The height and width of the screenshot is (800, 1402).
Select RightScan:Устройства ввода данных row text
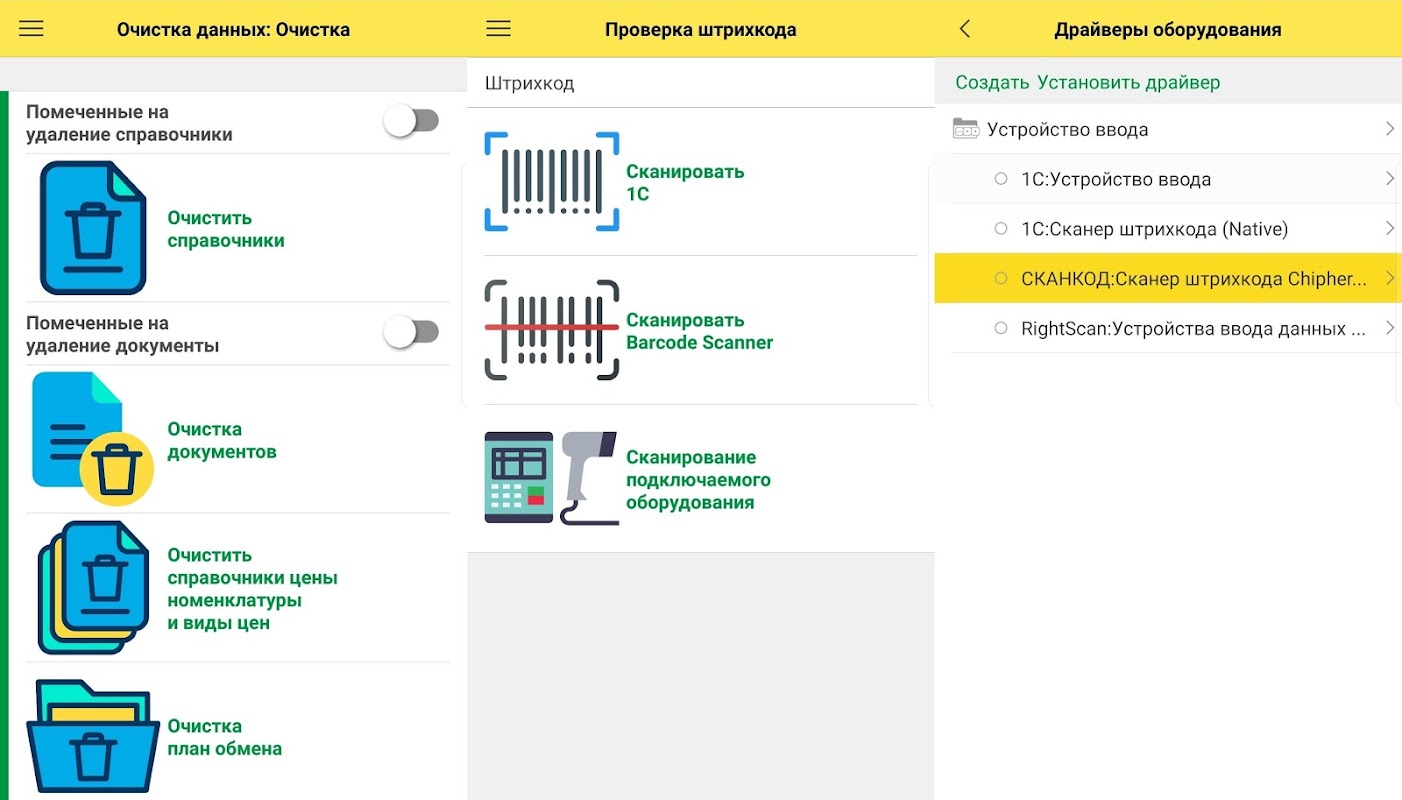click(x=1193, y=328)
